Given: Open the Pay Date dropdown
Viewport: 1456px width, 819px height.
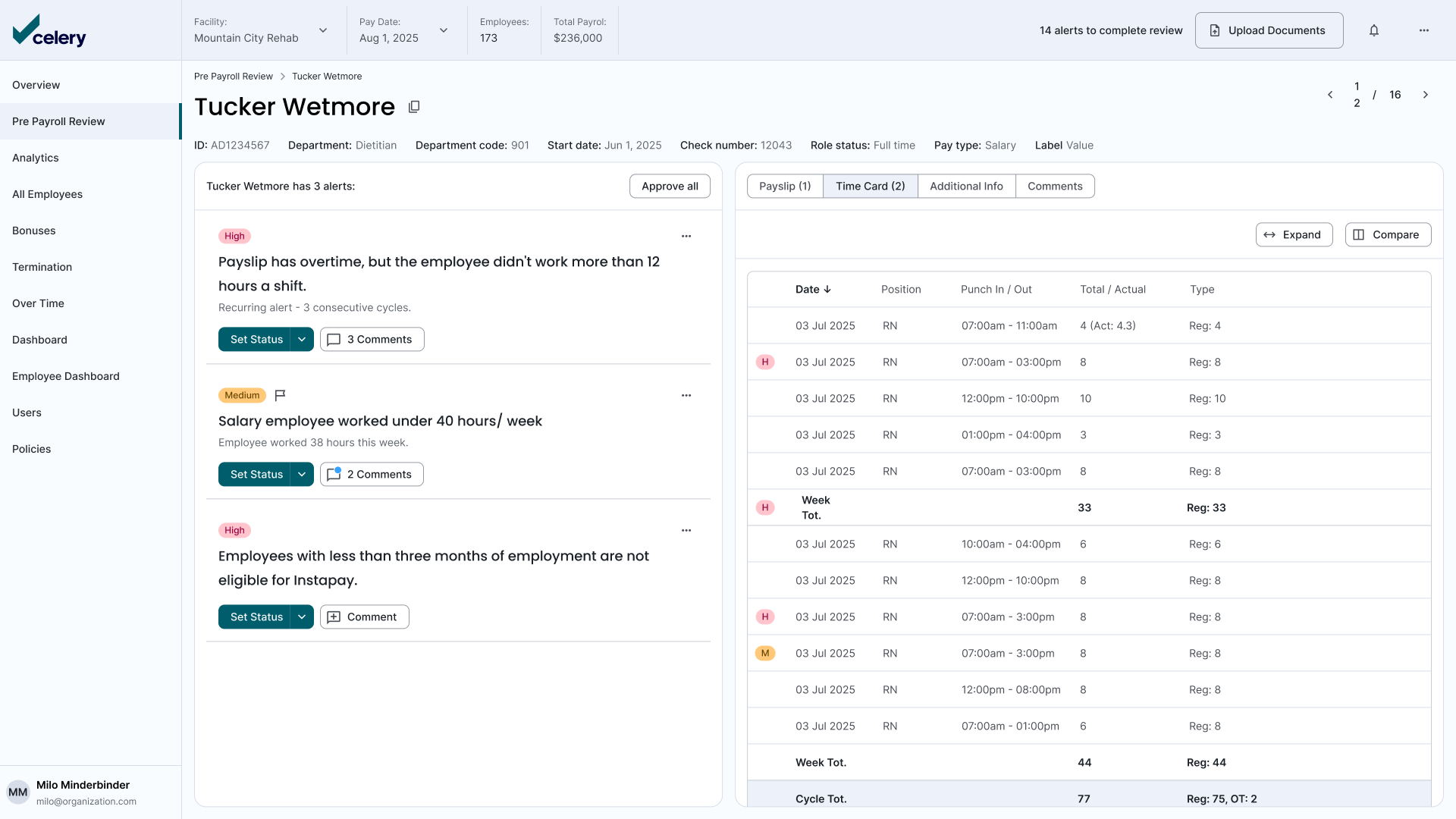Looking at the screenshot, I should pos(443,30).
